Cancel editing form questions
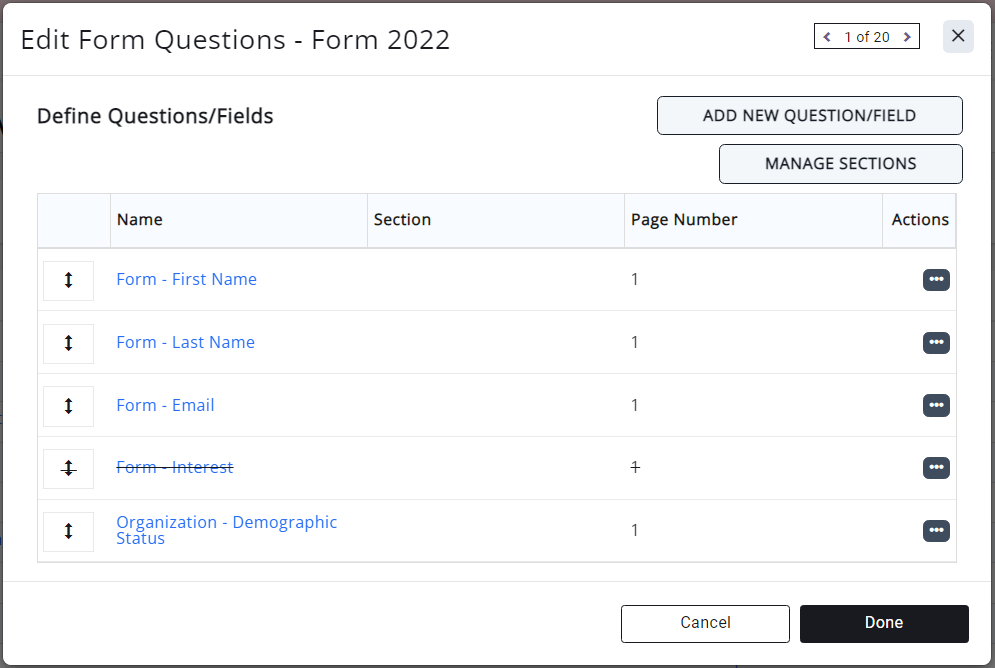Viewport: 995px width, 668px height. pyautogui.click(x=705, y=623)
